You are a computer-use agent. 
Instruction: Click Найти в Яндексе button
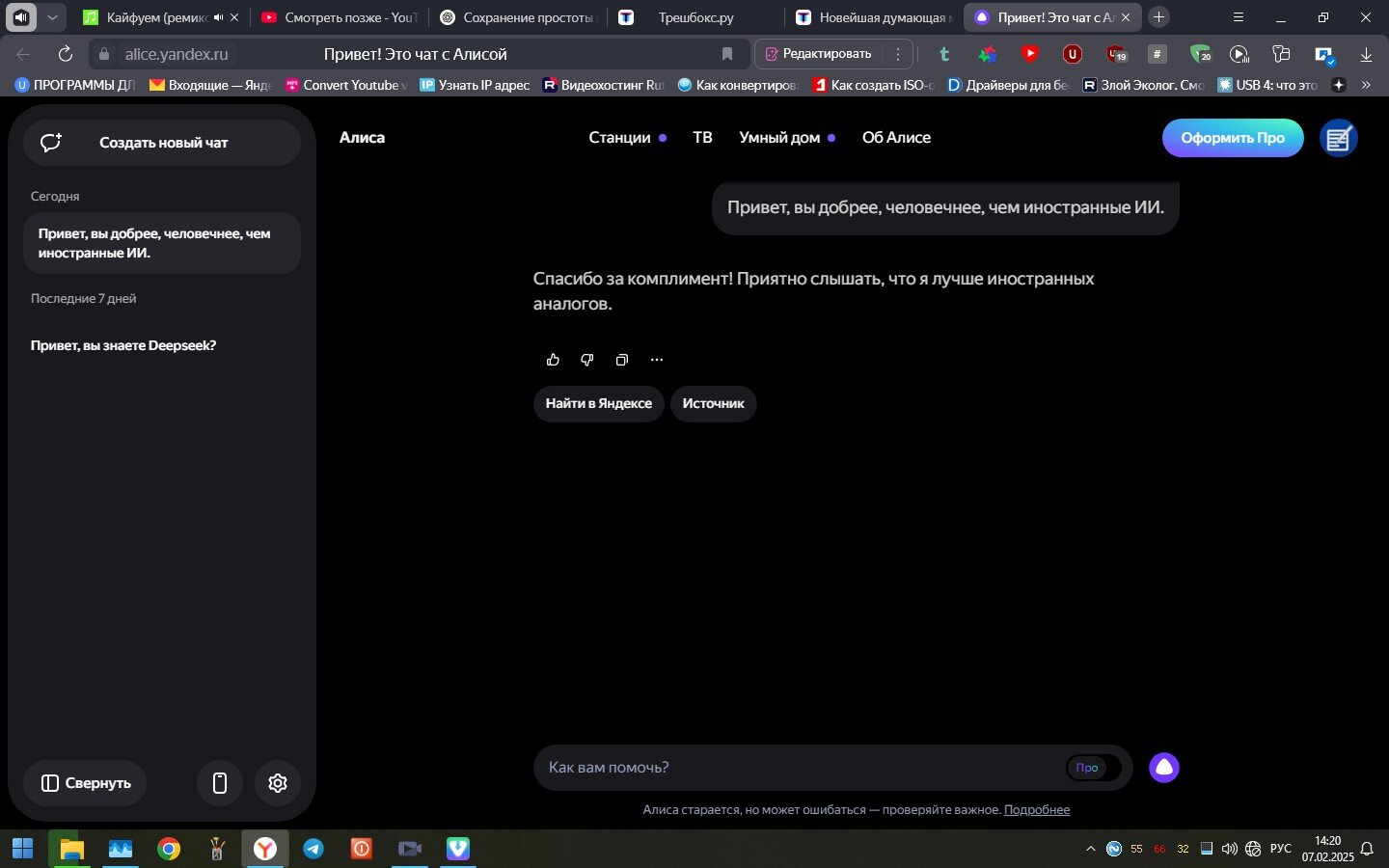pyautogui.click(x=598, y=403)
